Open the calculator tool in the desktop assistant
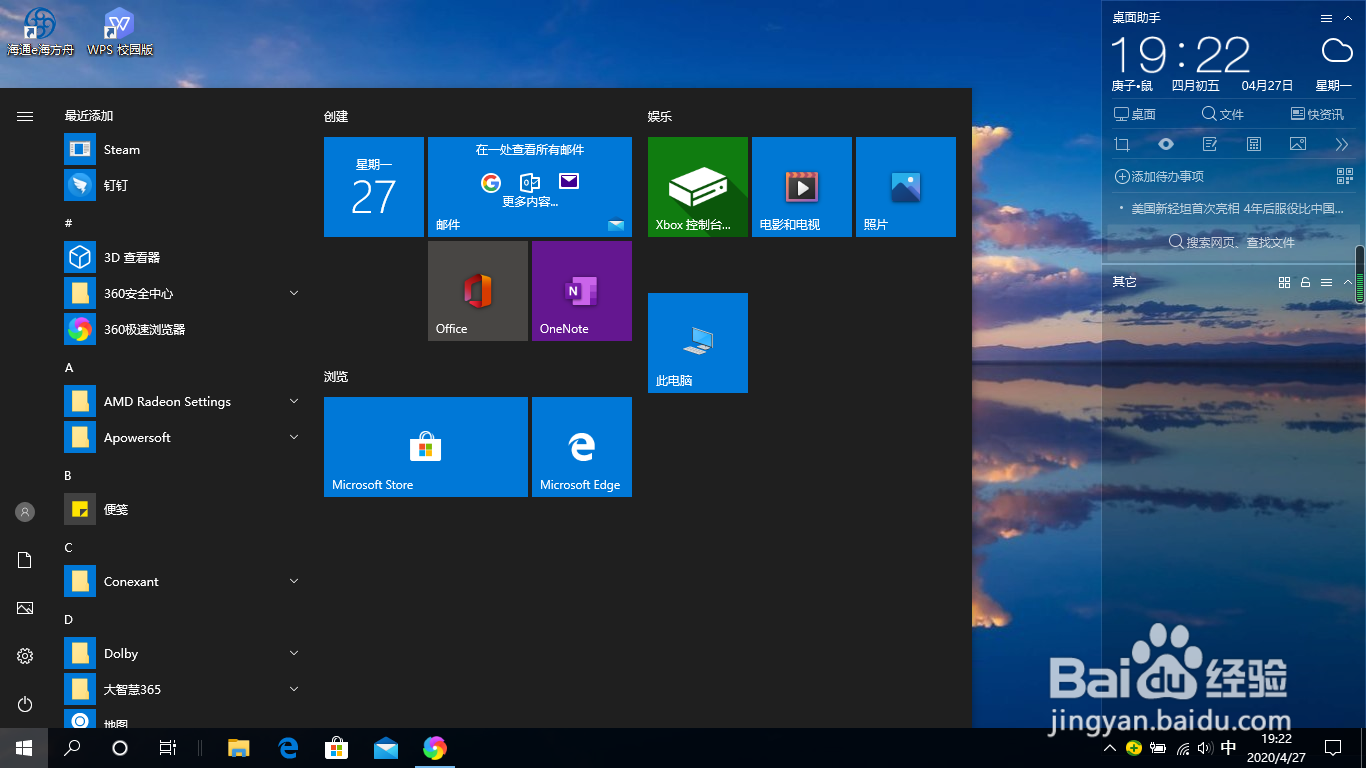1366x768 pixels. 1253,144
